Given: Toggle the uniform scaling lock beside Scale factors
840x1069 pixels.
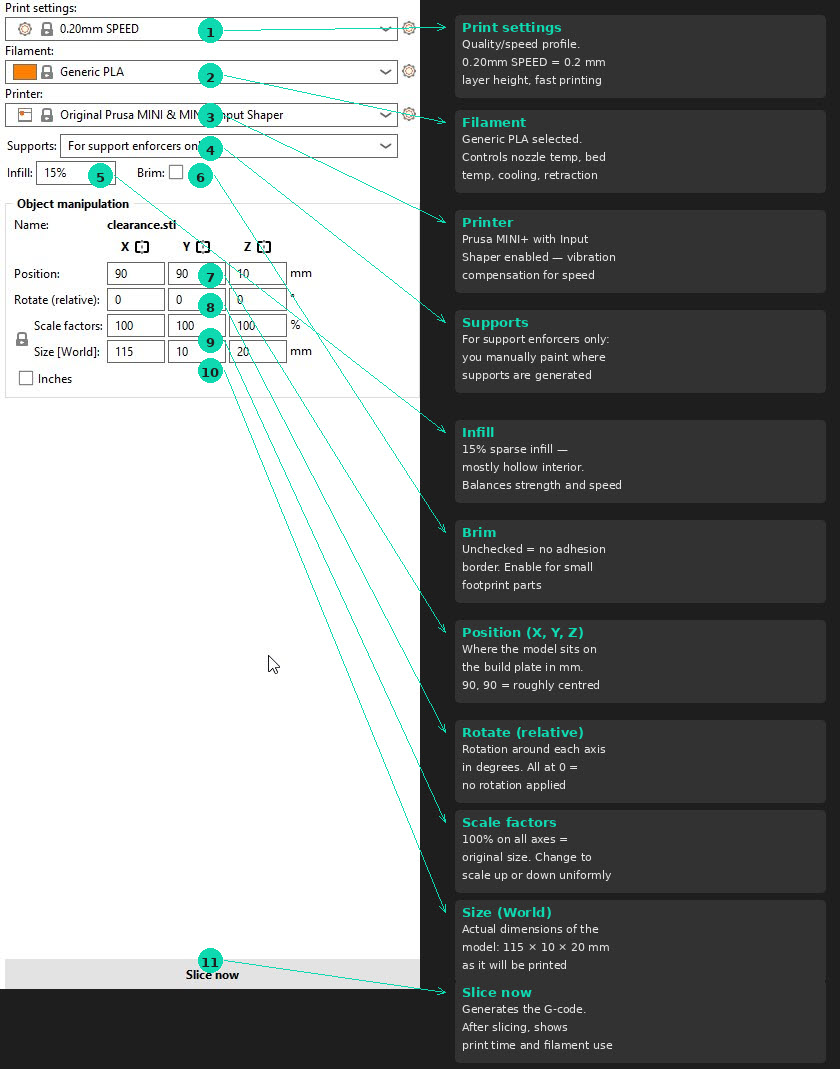Looking at the screenshot, I should pyautogui.click(x=21, y=338).
